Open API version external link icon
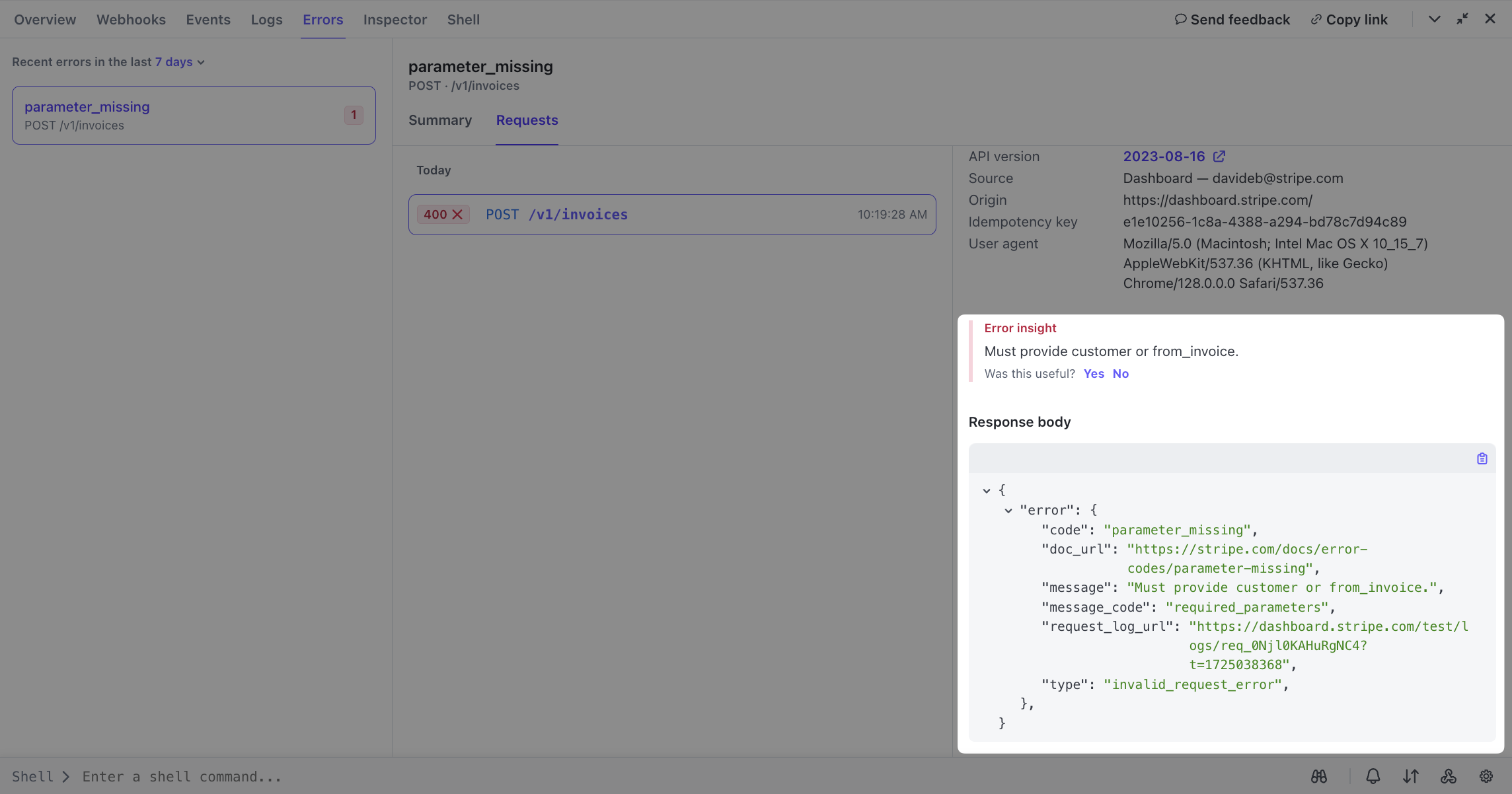Viewport: 1512px width, 794px height. tap(1219, 157)
